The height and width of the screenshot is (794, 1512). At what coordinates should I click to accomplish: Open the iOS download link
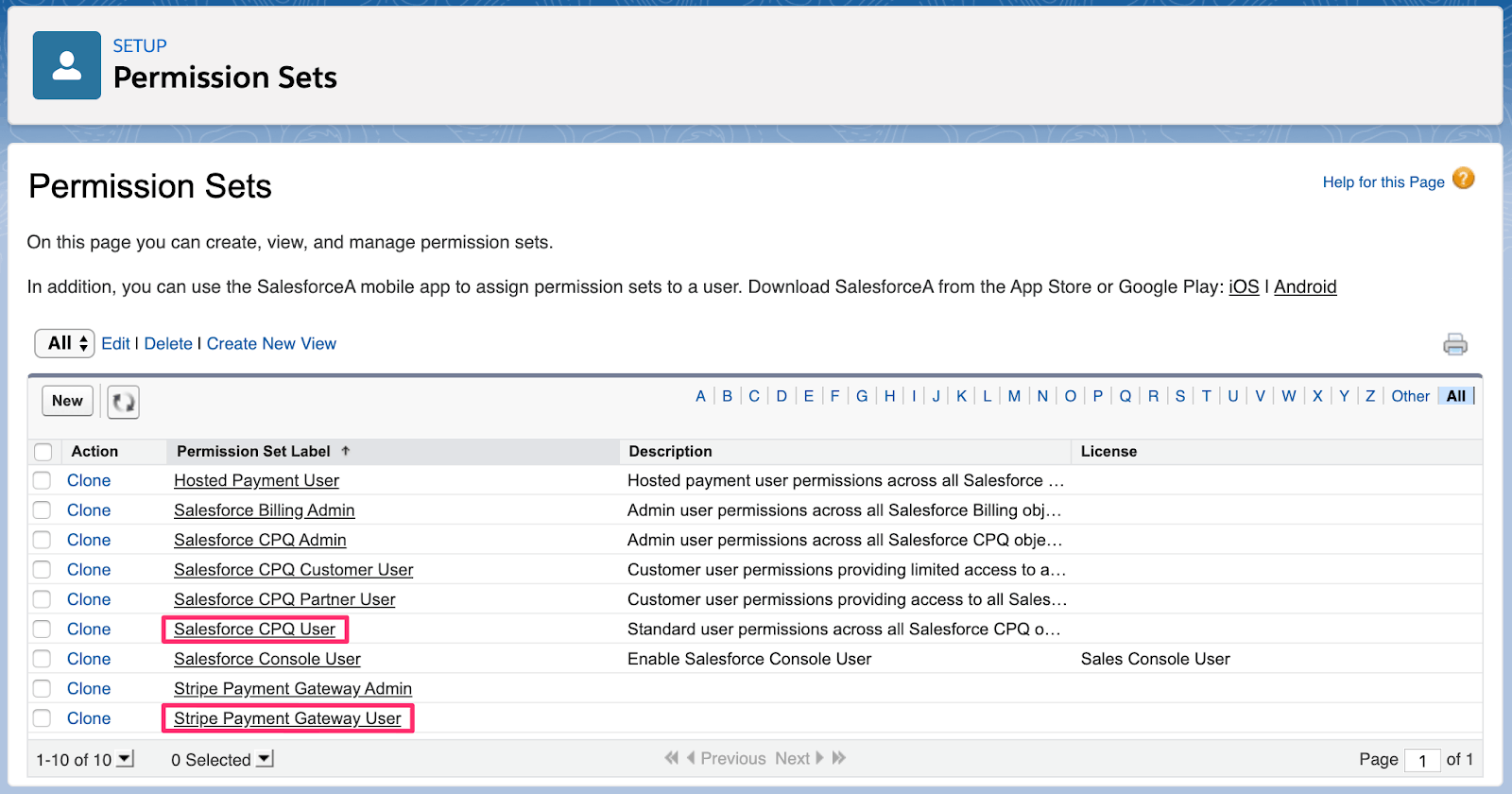click(x=1244, y=286)
